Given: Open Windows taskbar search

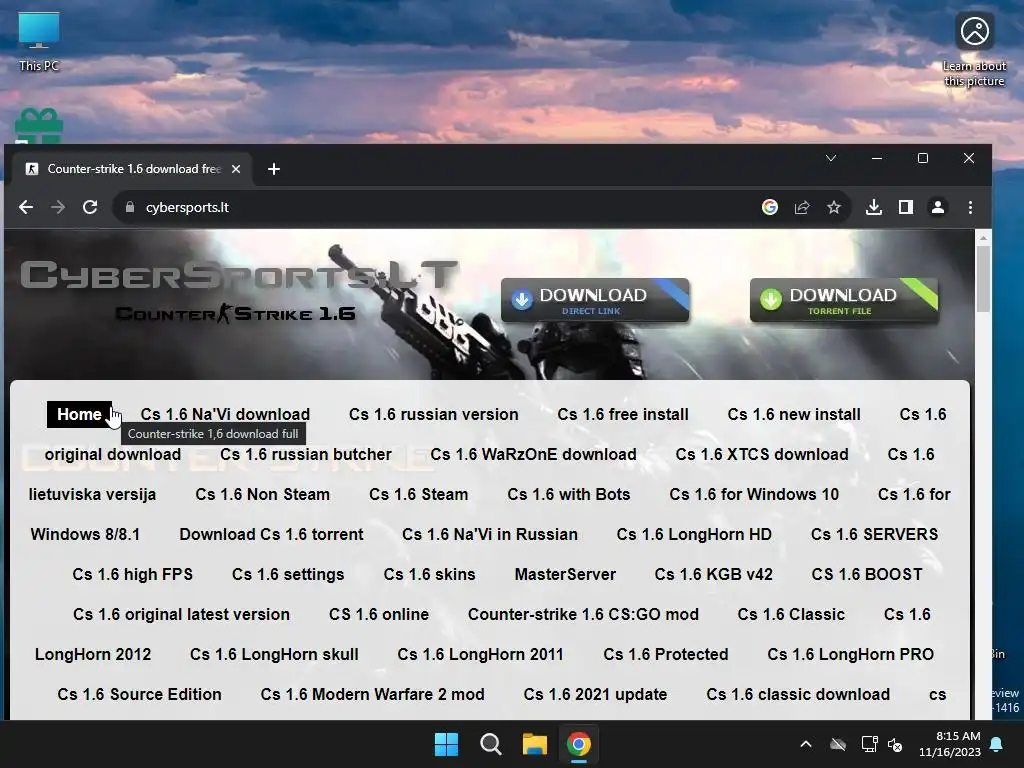Looking at the screenshot, I should point(490,744).
